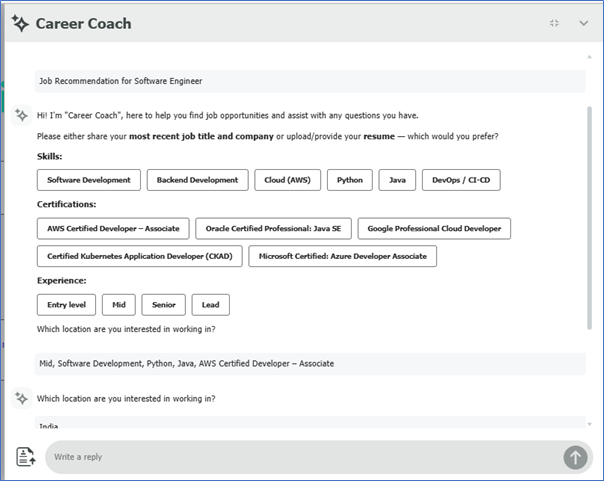The image size is (604, 481).
Task: Pick the Python skill chip
Action: 349,180
